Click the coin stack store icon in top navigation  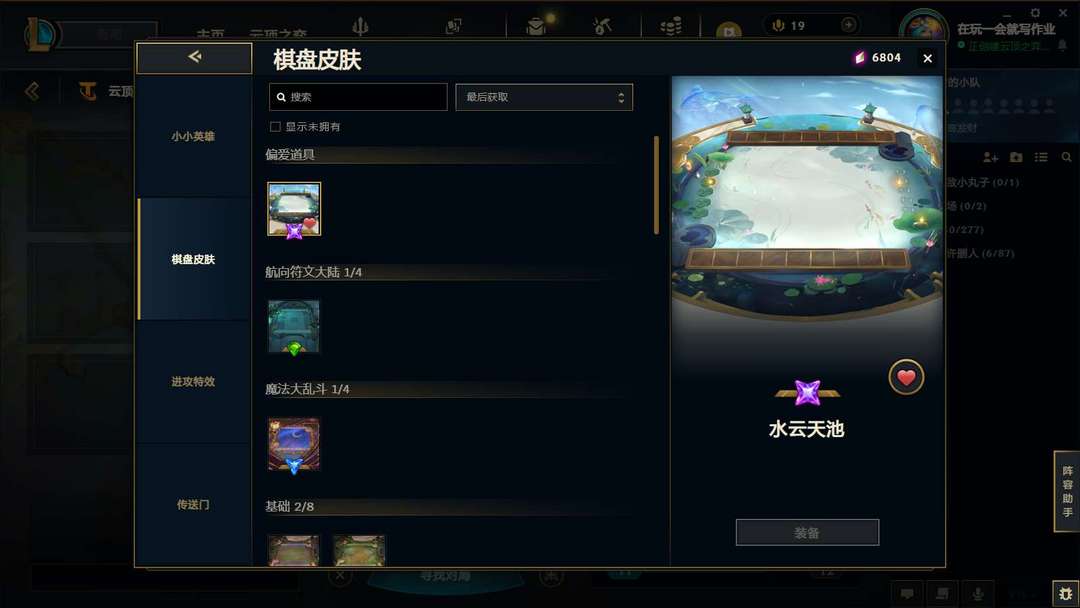(x=672, y=26)
